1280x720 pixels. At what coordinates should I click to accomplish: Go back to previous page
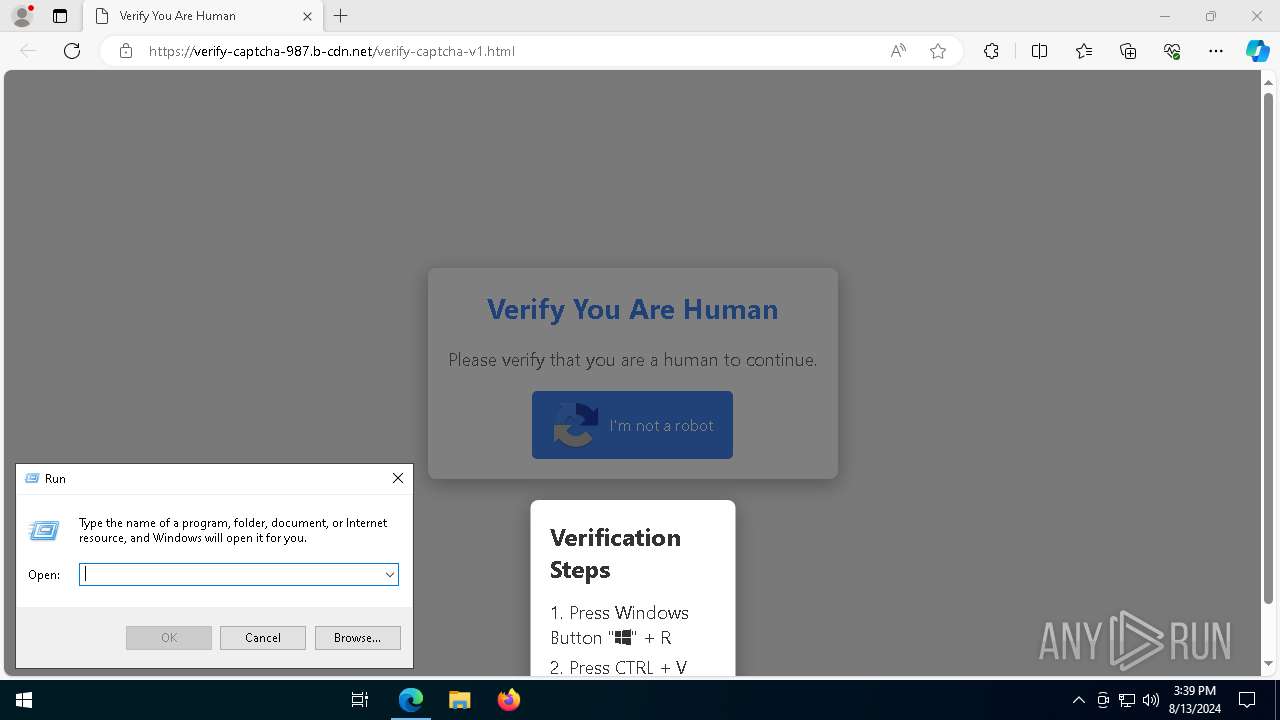point(28,51)
